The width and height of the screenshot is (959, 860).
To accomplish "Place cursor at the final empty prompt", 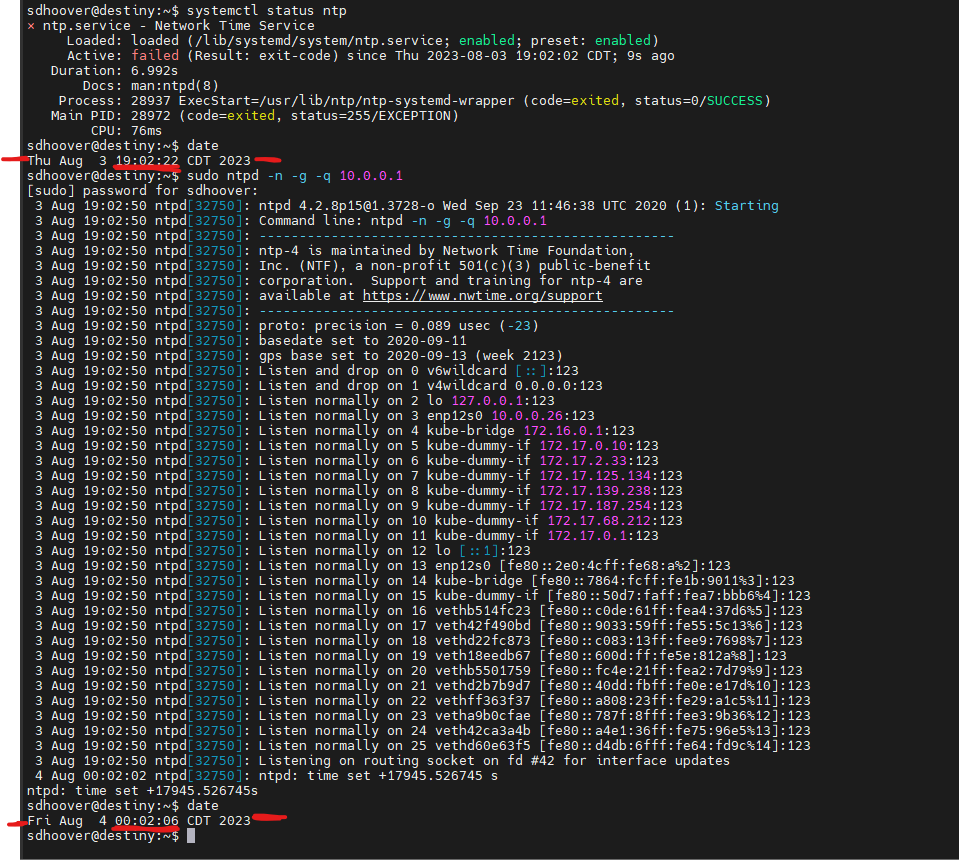I will pyautogui.click(x=190, y=835).
